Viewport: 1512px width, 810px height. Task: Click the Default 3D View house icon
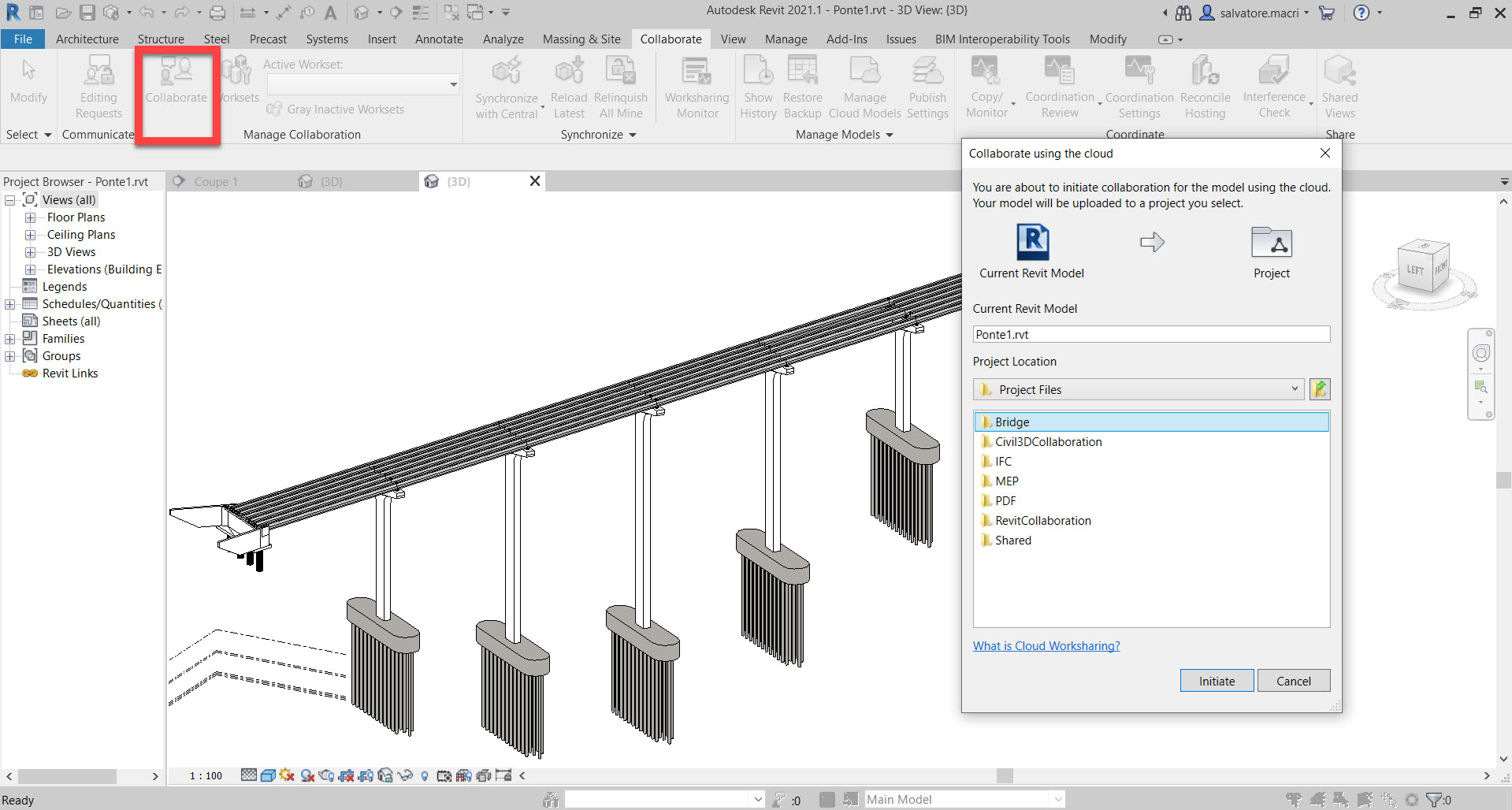click(x=361, y=13)
